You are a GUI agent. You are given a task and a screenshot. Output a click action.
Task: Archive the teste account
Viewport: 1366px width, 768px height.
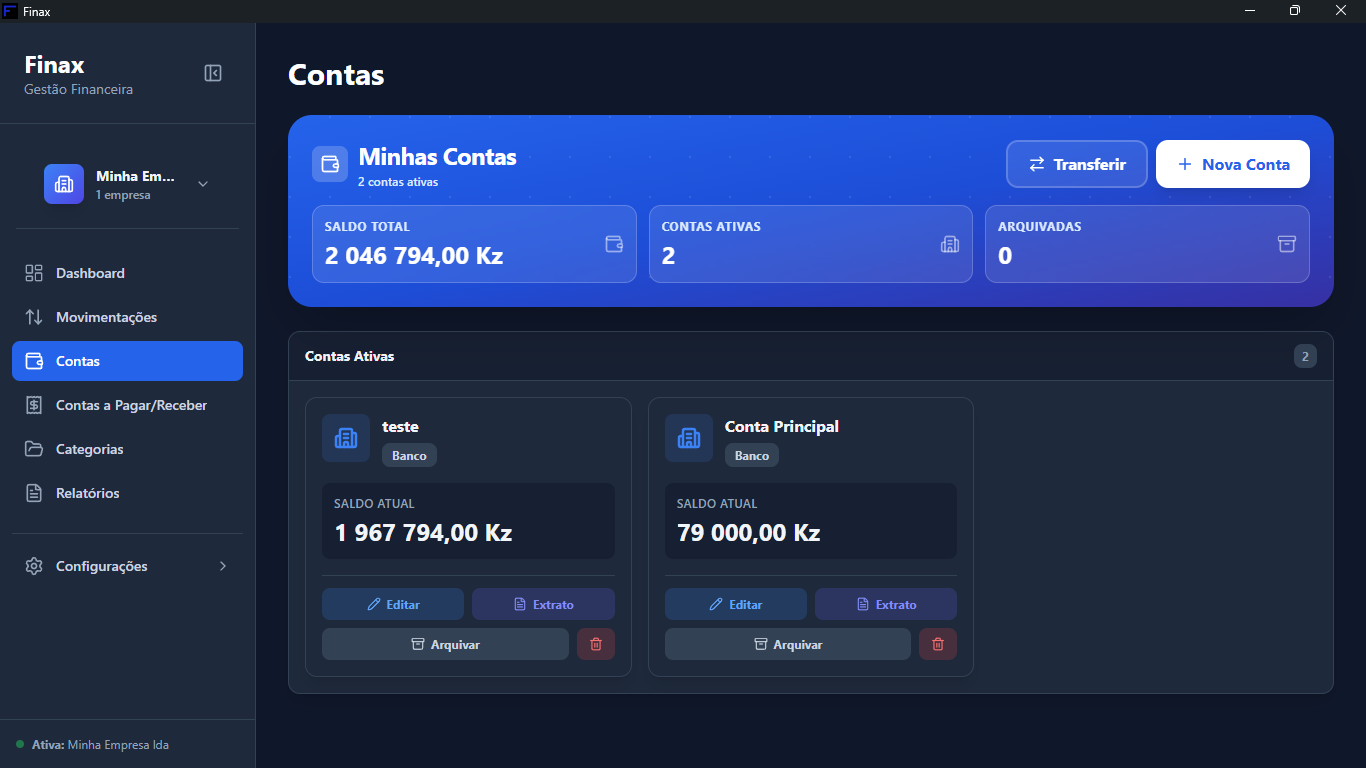(445, 644)
